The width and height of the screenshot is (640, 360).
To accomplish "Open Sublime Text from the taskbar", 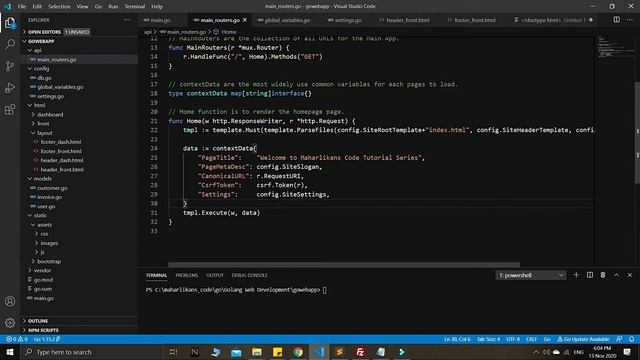I will click(339, 352).
